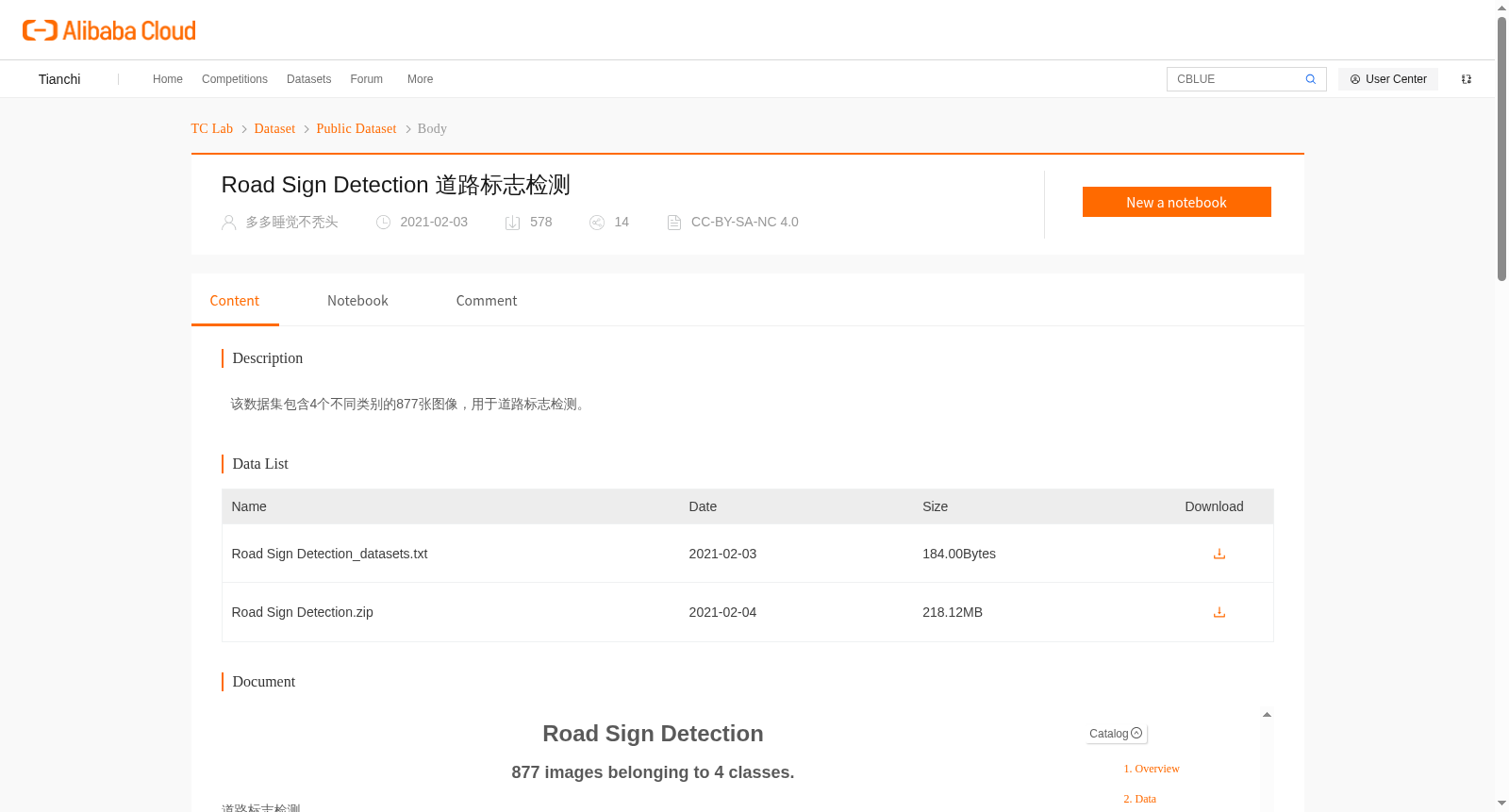This screenshot has width=1509, height=812.
Task: Click the Tianchi site title
Action: click(59, 79)
